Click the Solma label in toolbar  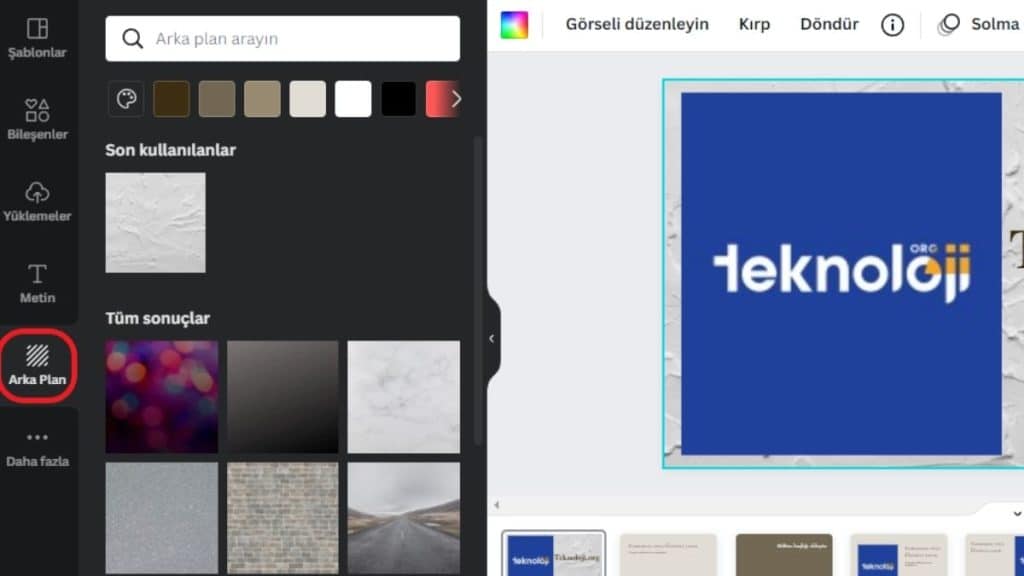tap(995, 24)
